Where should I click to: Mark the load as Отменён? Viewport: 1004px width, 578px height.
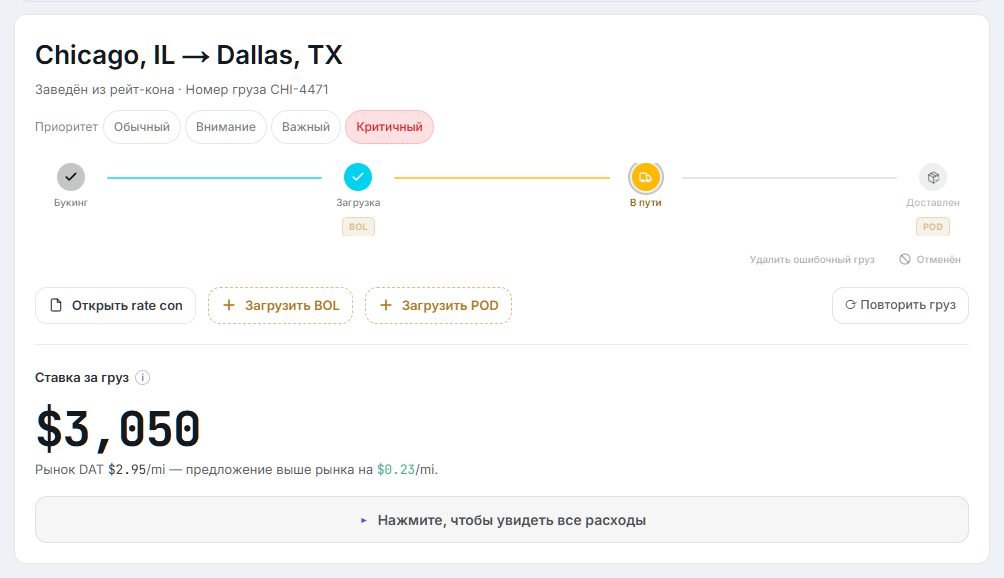point(930,259)
